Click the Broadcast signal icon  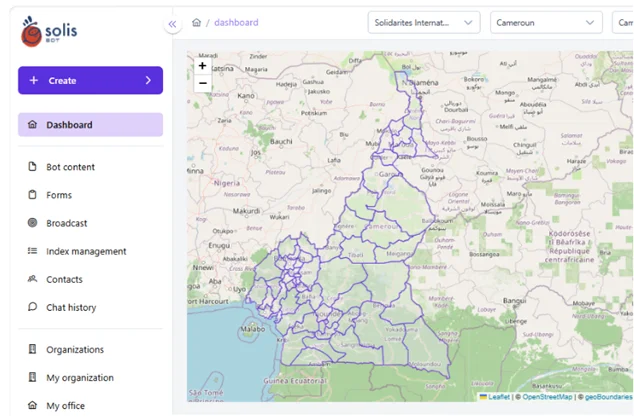[32, 223]
